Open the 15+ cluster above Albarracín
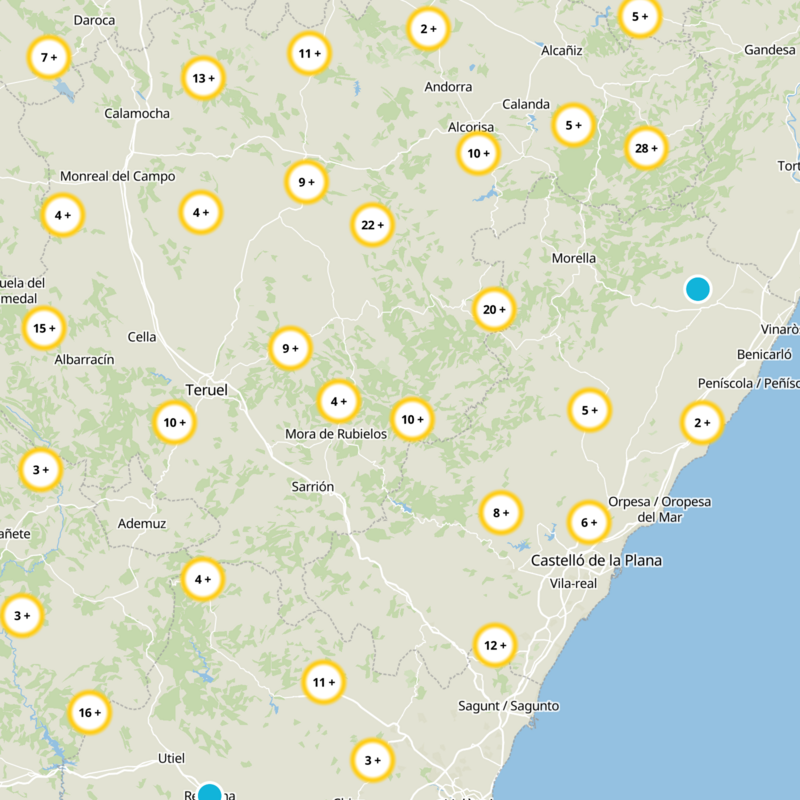 pos(46,326)
